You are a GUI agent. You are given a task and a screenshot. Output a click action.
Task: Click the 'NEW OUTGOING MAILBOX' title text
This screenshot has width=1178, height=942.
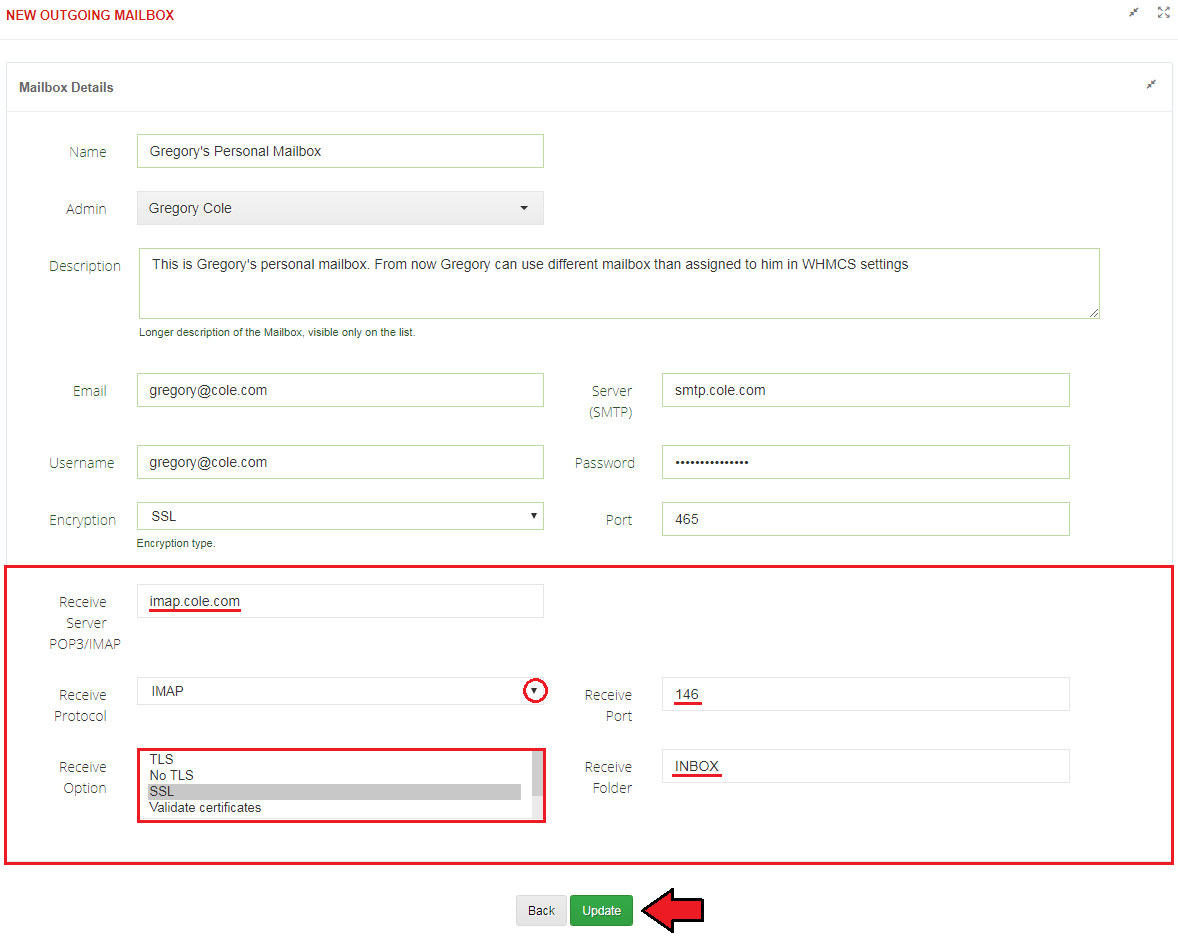[x=90, y=15]
